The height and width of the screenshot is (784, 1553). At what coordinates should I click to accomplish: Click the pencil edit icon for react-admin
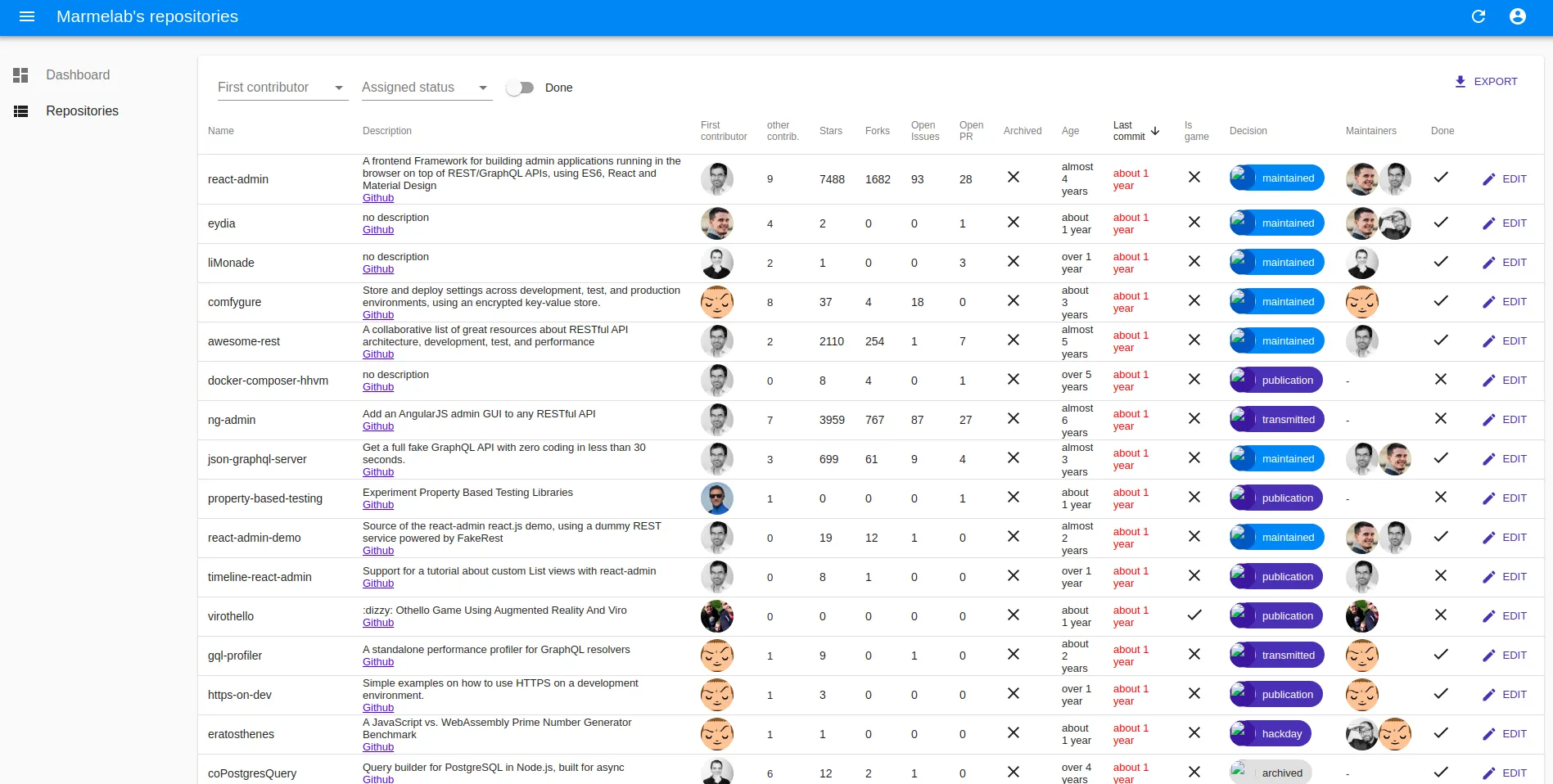[x=1489, y=179]
